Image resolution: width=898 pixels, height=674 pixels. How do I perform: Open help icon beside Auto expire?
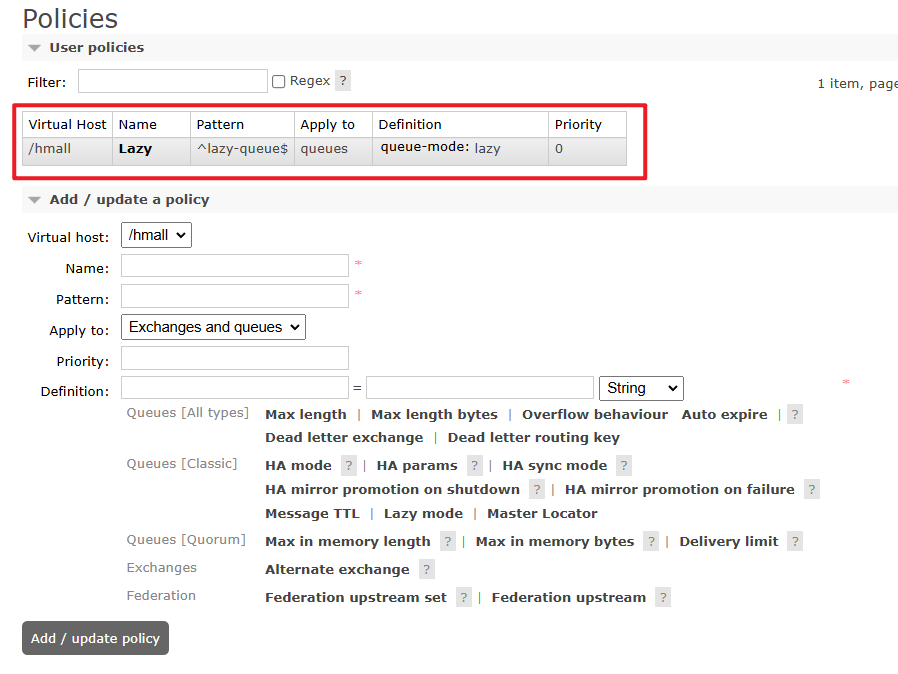pyautogui.click(x=795, y=415)
